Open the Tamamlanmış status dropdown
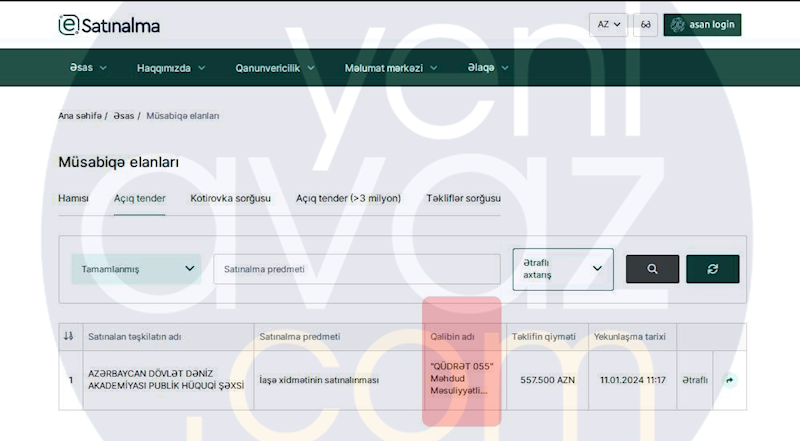 tap(136, 269)
